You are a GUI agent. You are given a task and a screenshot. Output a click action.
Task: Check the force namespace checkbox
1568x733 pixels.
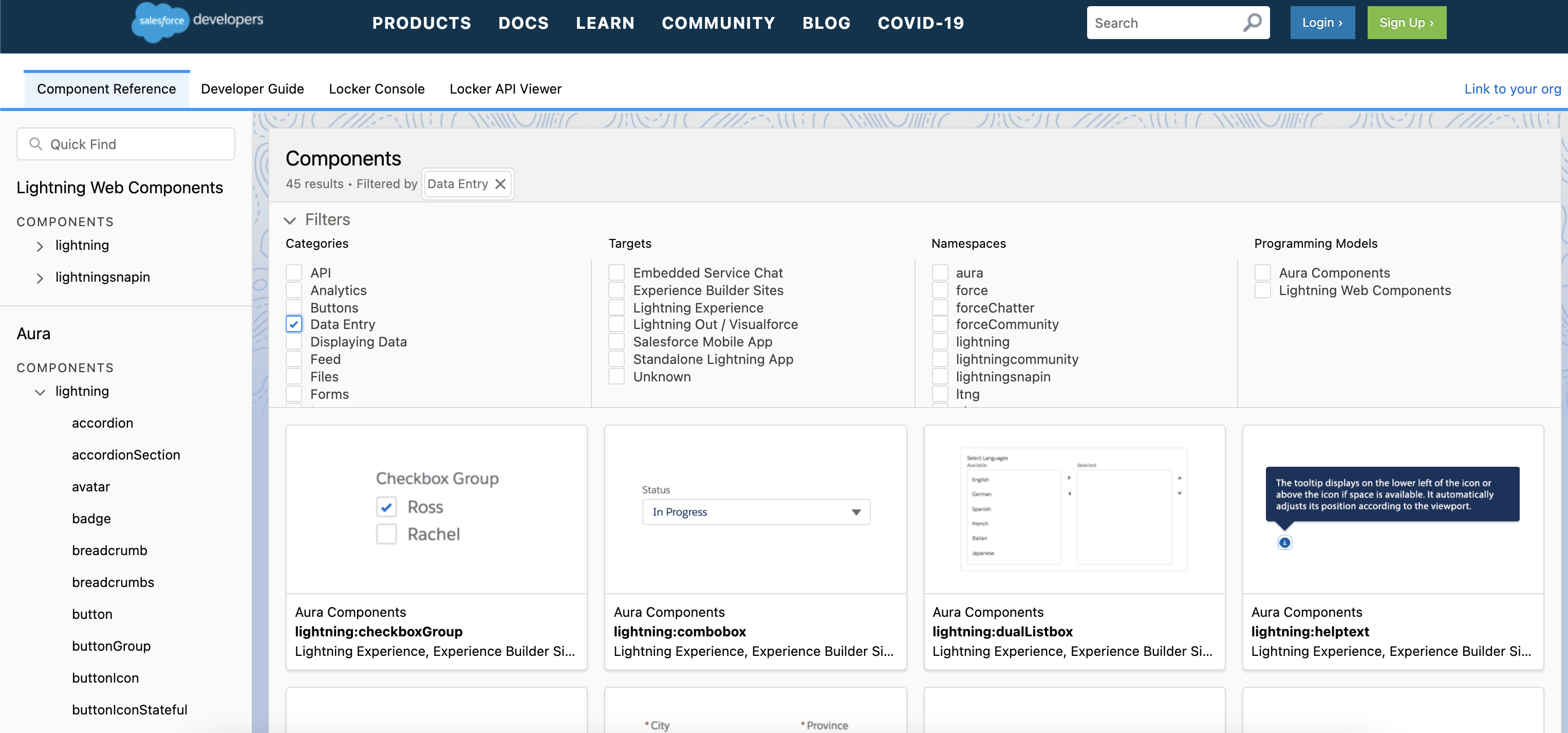pyautogui.click(x=940, y=290)
